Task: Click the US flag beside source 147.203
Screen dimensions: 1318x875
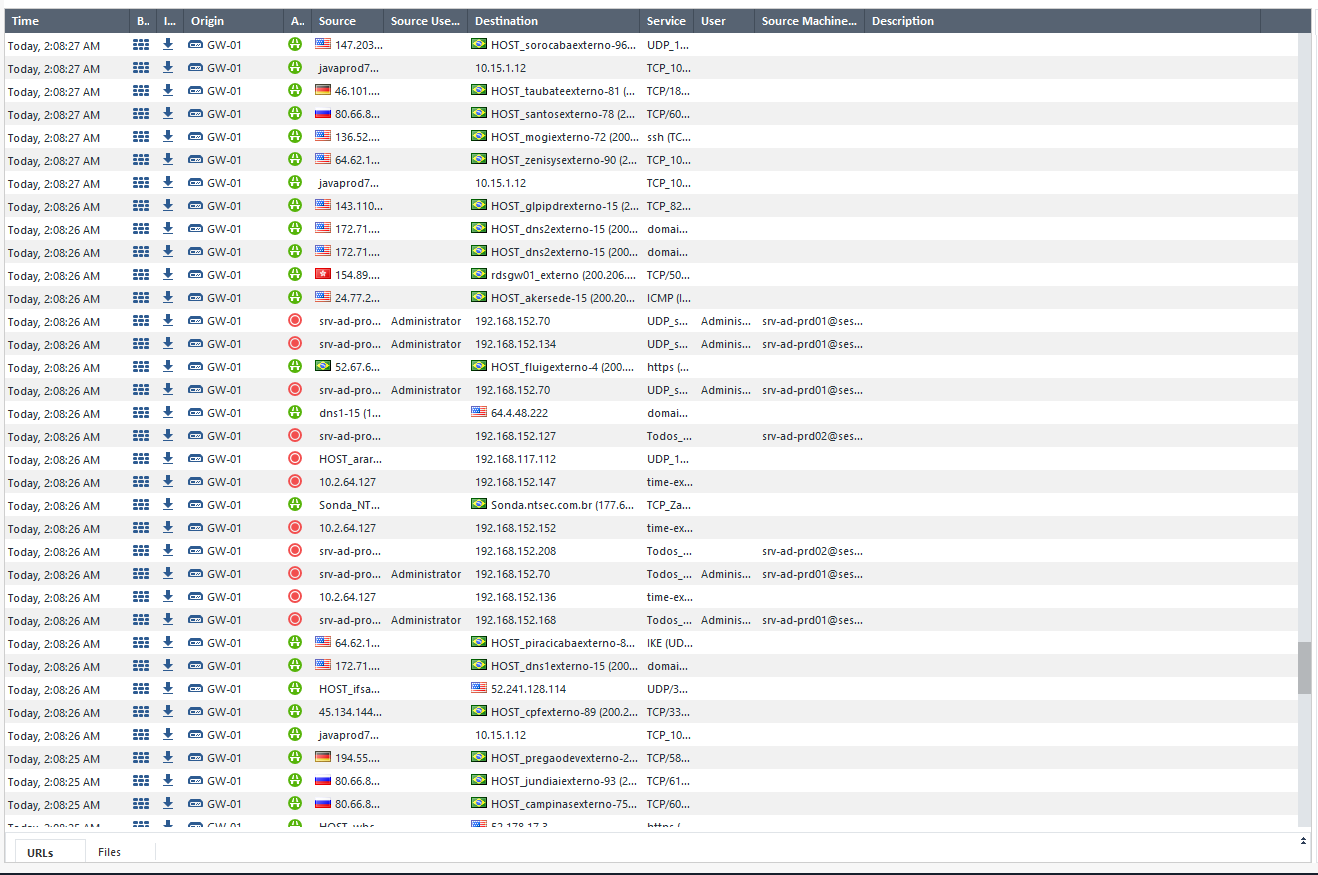Action: [322, 43]
